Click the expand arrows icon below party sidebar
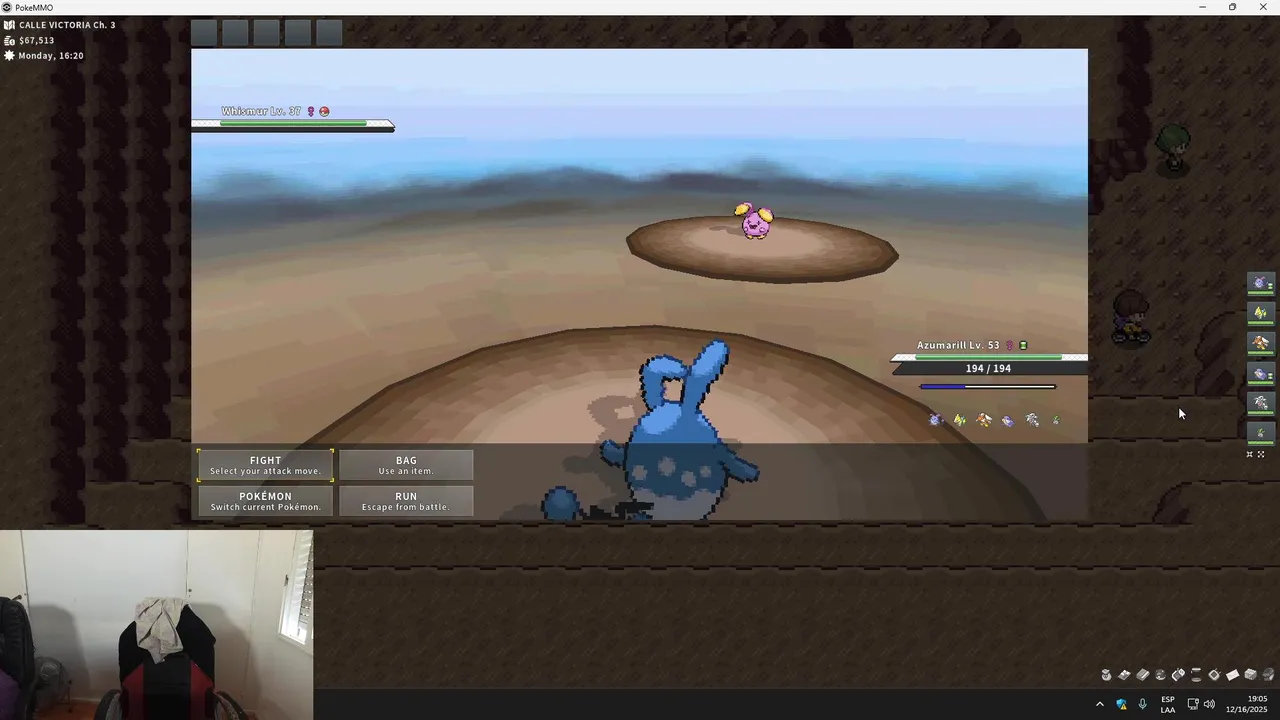 point(1261,454)
